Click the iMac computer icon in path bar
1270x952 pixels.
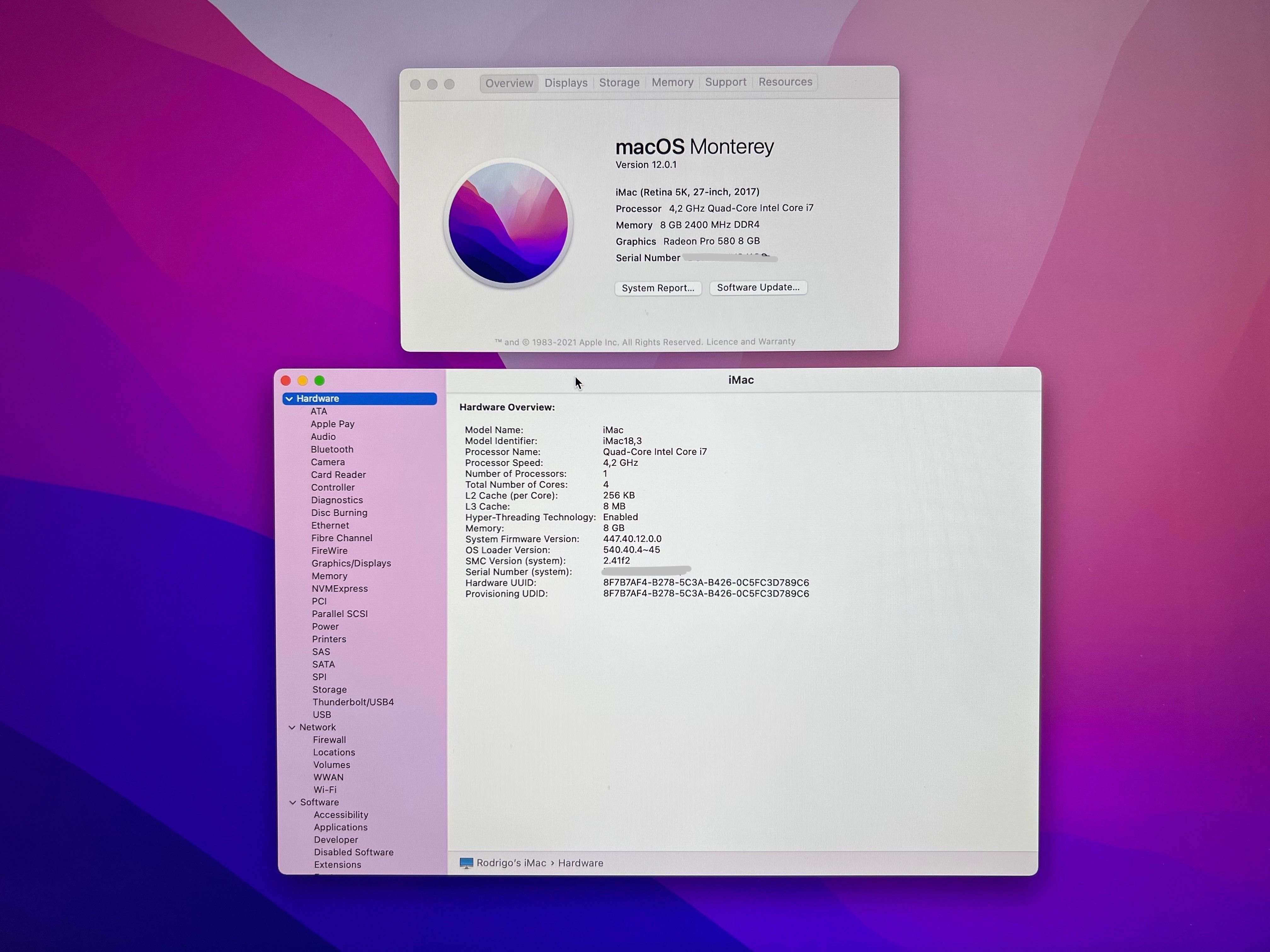[466, 863]
